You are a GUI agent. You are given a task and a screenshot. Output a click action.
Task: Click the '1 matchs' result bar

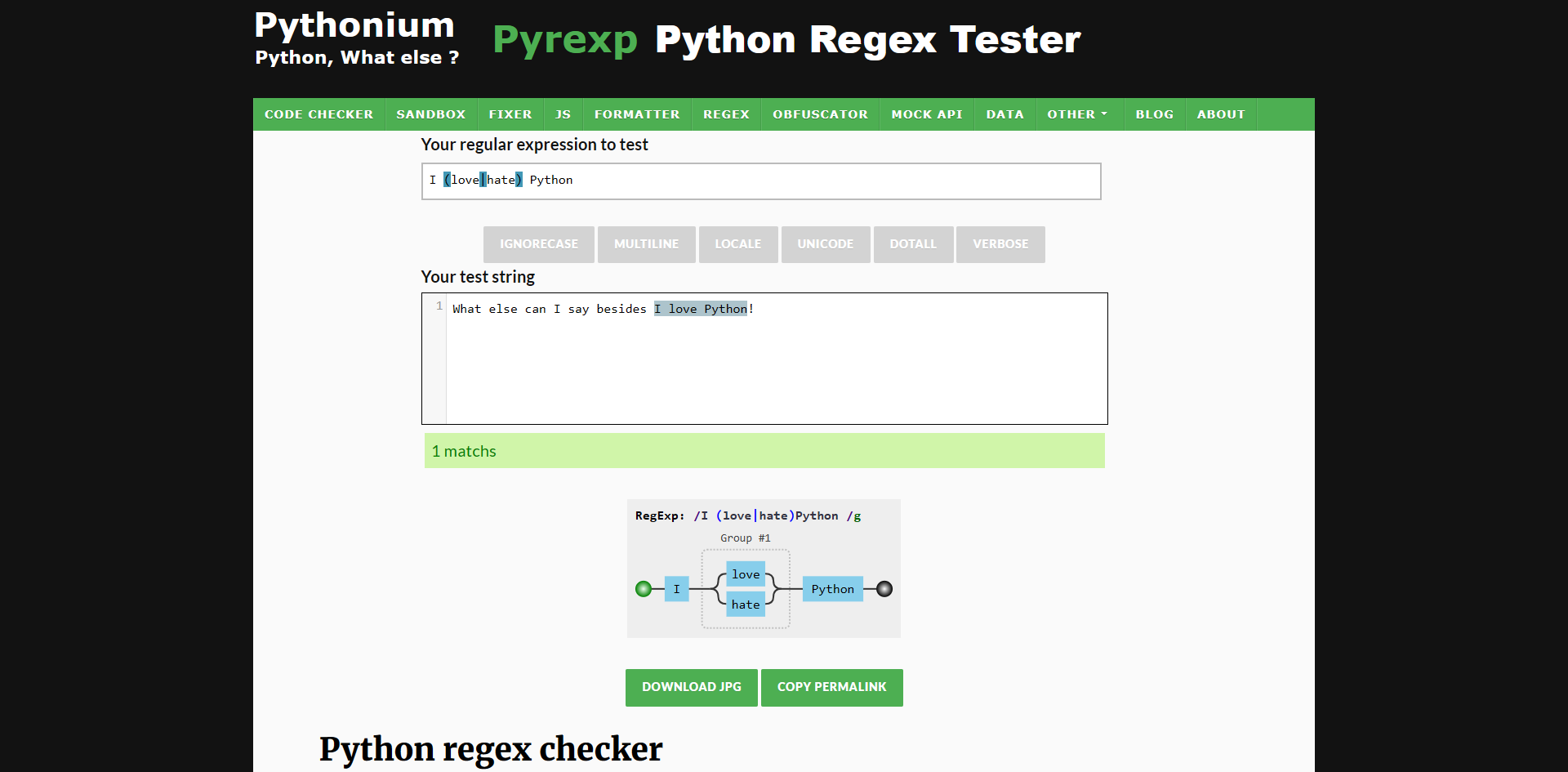[764, 451]
